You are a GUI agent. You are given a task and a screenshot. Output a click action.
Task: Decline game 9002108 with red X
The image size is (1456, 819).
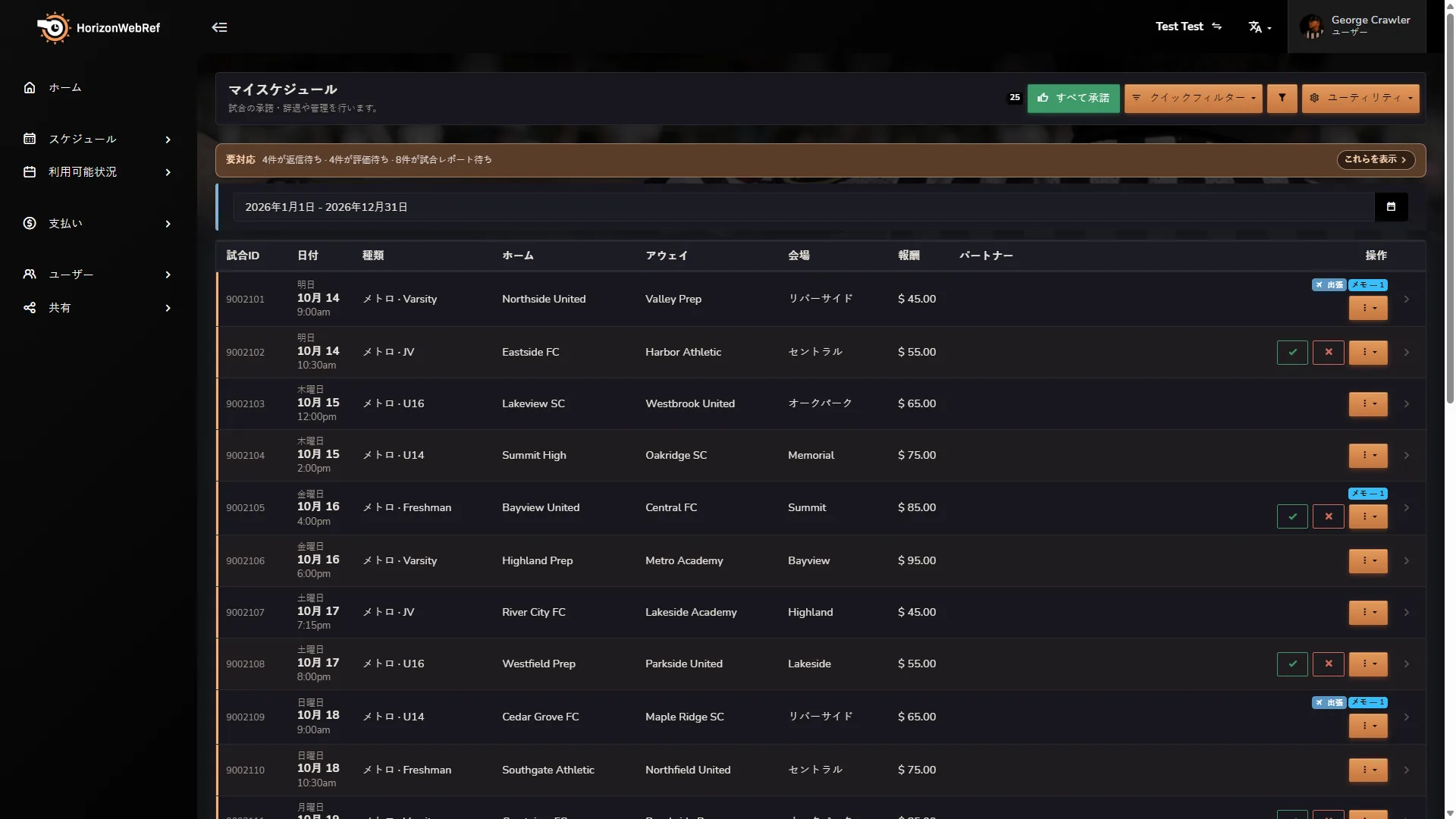pos(1329,664)
